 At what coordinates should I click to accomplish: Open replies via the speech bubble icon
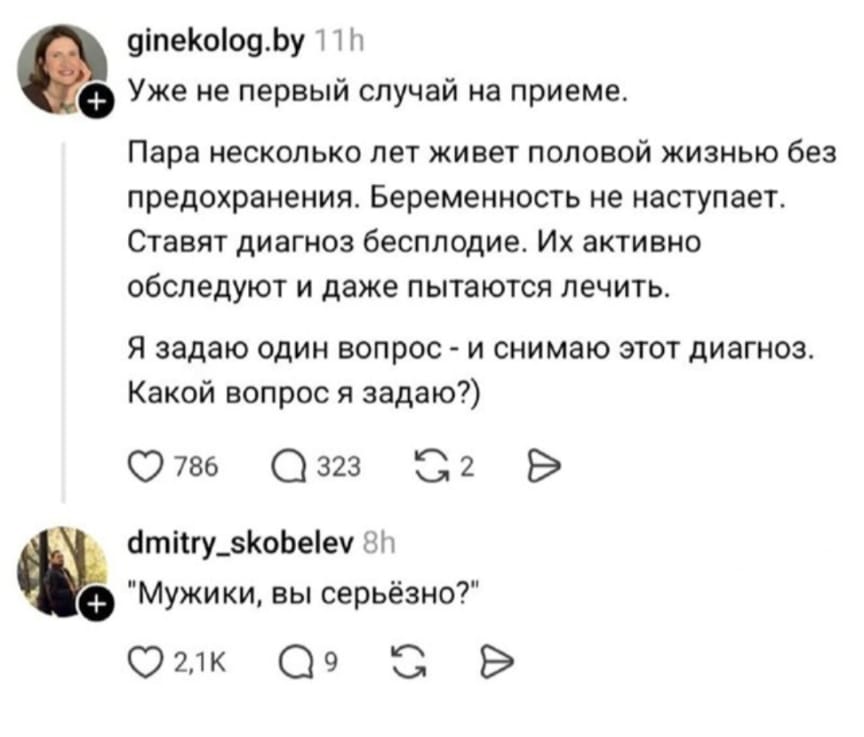tap(290, 464)
